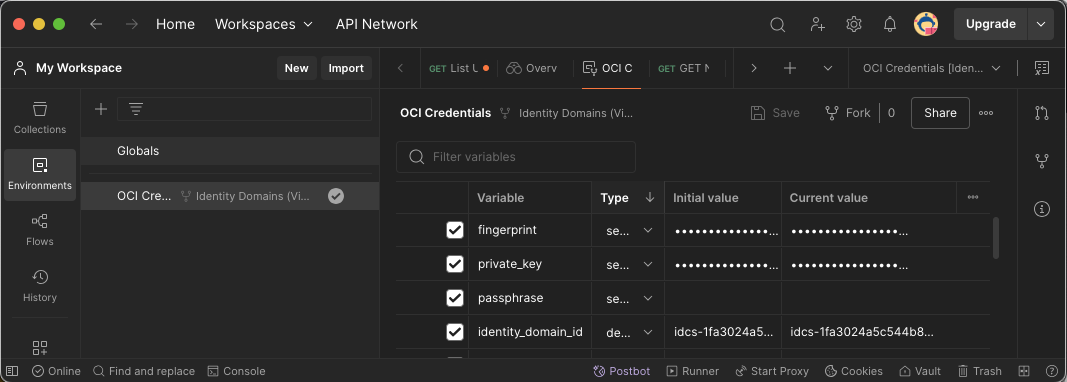Open tab list dropdown chevron

coord(827,68)
